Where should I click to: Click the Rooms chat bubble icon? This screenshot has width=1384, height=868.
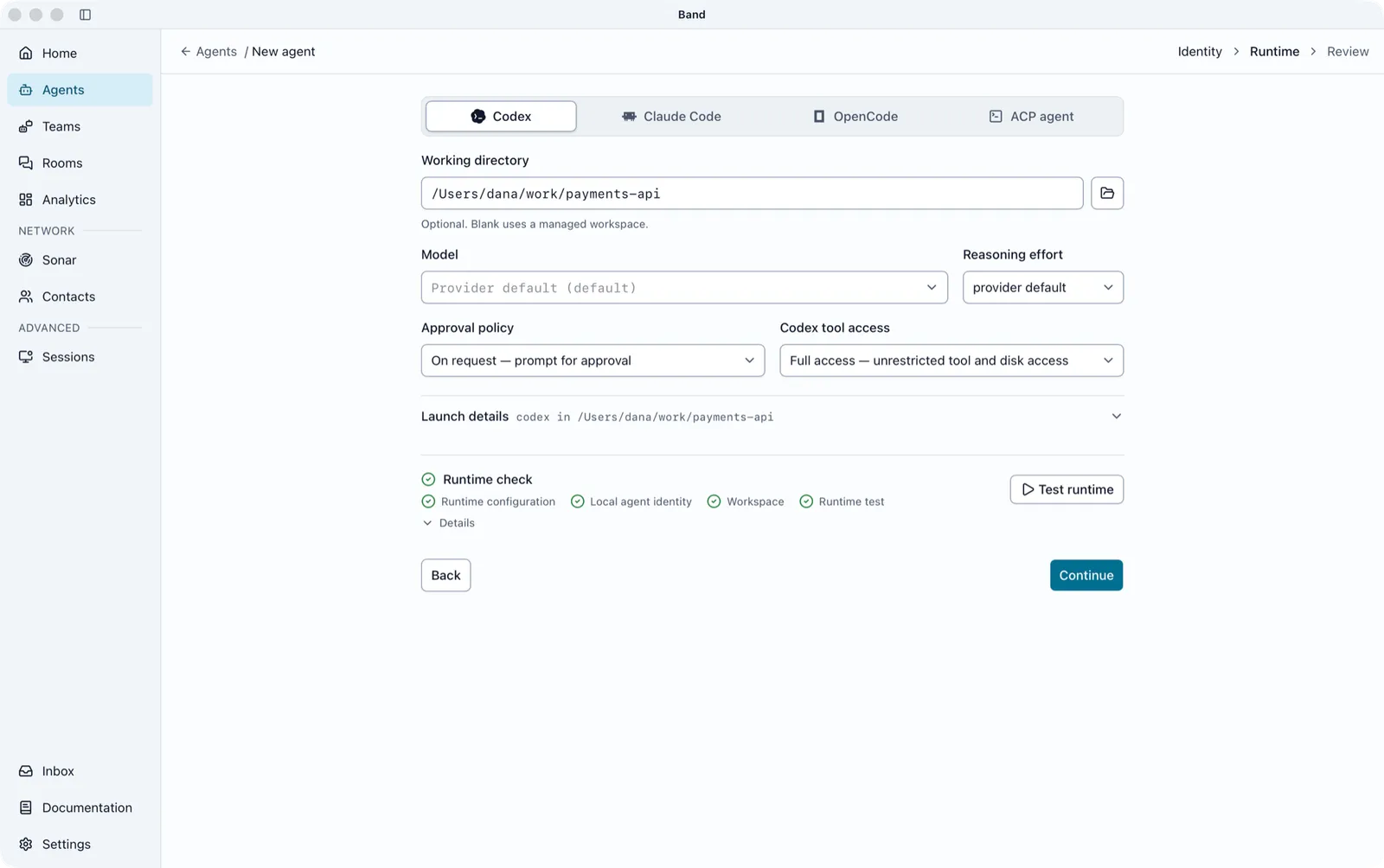(26, 163)
